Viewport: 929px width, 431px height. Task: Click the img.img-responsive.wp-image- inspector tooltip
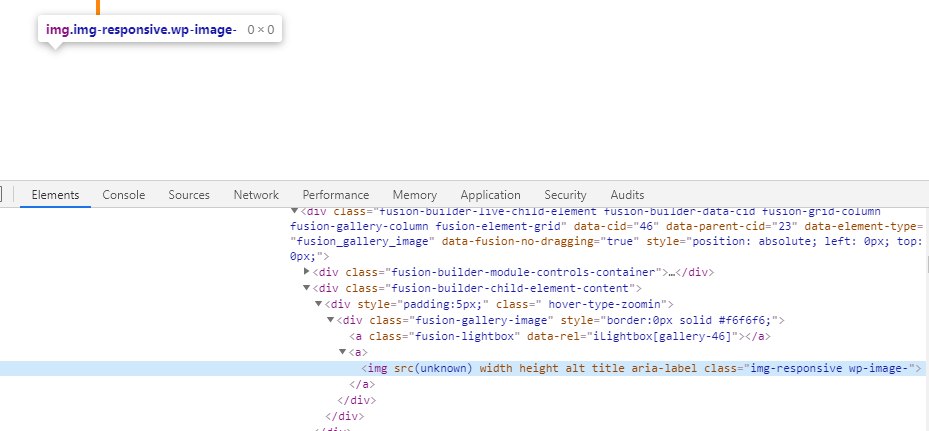(160, 30)
